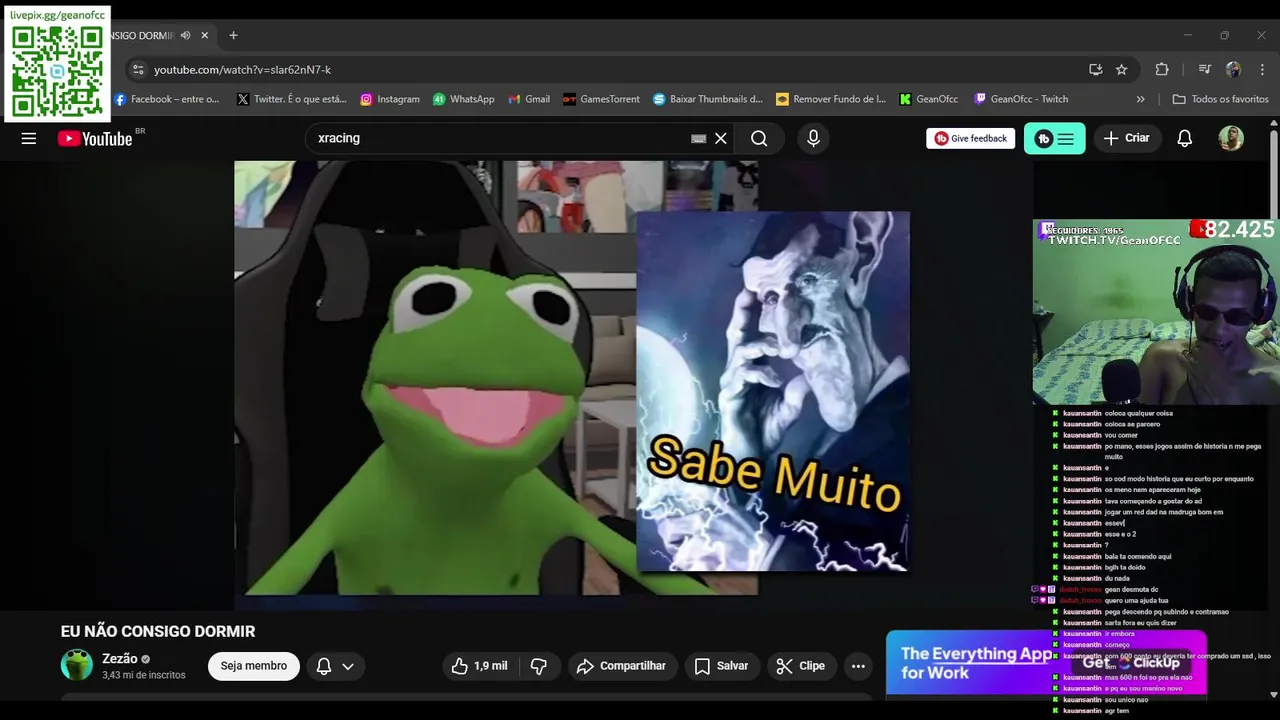Show more bookmarks via chevron
The height and width of the screenshot is (720, 1280).
tap(1140, 99)
